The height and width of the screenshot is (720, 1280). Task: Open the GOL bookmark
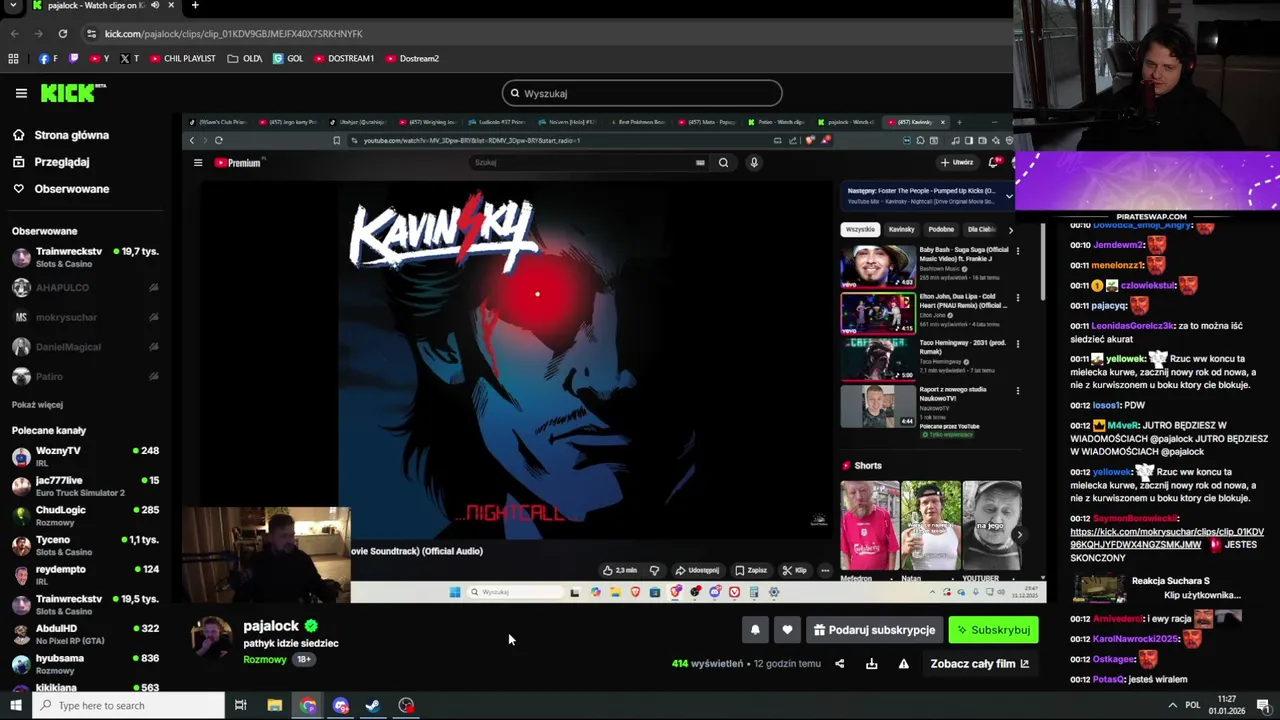288,58
